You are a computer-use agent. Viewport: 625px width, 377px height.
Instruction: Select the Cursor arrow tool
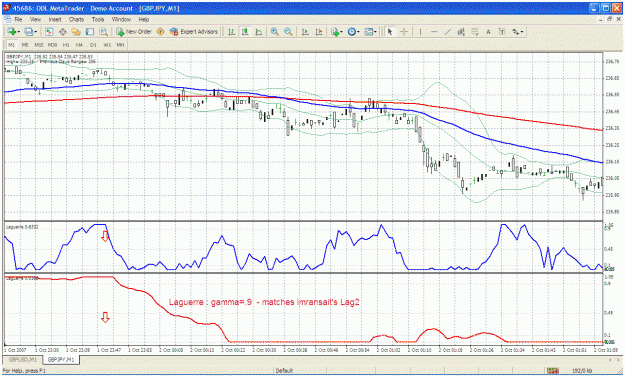coord(390,32)
